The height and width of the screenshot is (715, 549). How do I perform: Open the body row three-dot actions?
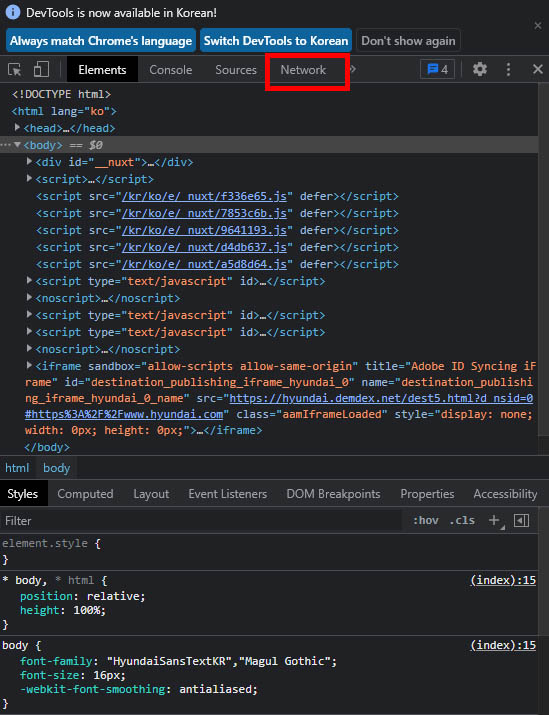5,145
